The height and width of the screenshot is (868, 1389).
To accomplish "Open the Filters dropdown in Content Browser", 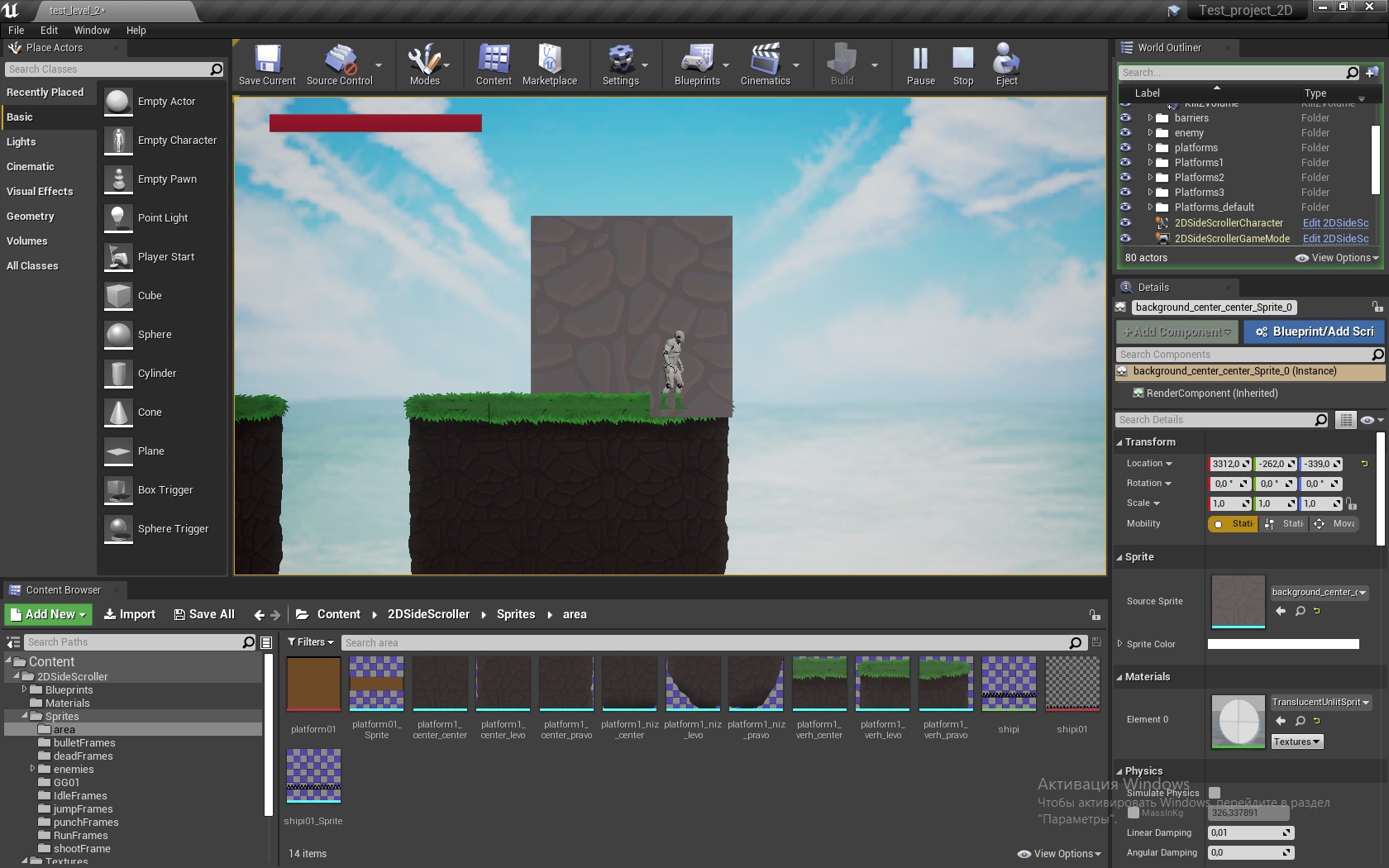I will click(311, 642).
